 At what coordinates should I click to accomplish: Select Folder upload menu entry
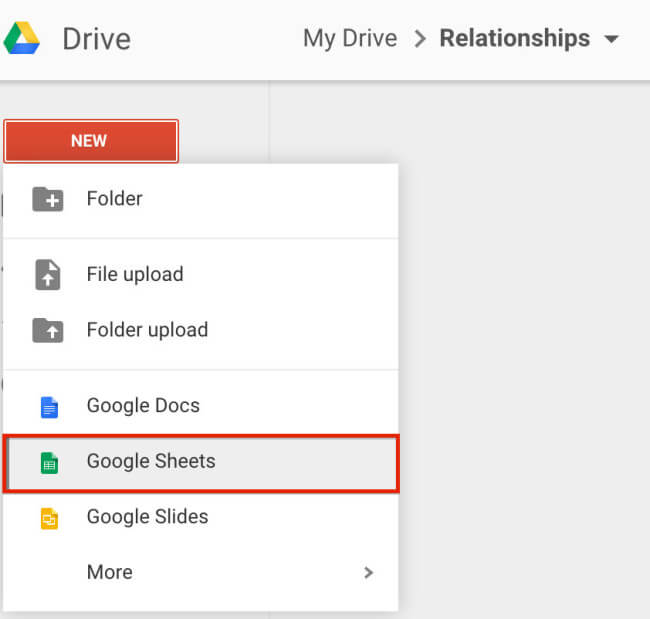point(201,330)
